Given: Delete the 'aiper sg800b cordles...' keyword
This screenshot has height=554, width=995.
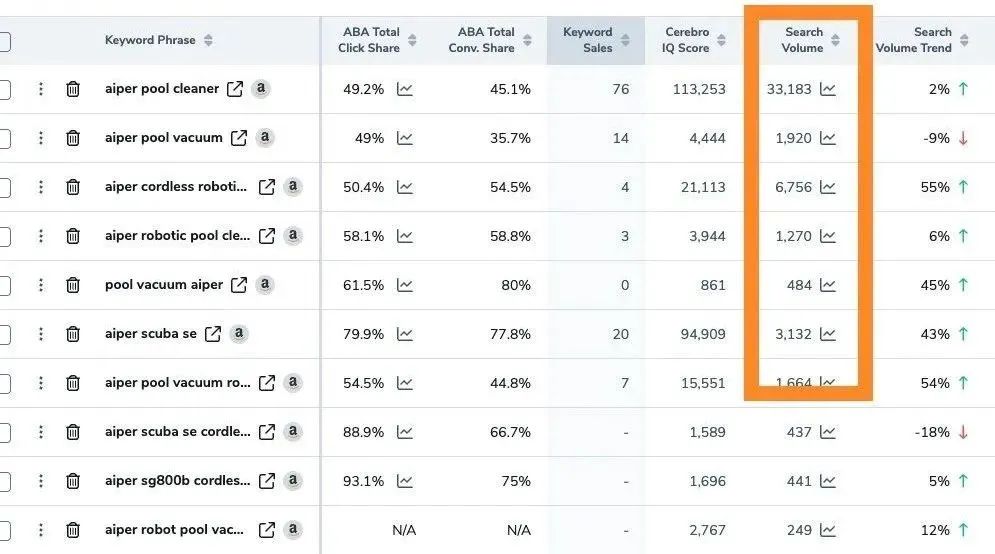Looking at the screenshot, I should [73, 481].
